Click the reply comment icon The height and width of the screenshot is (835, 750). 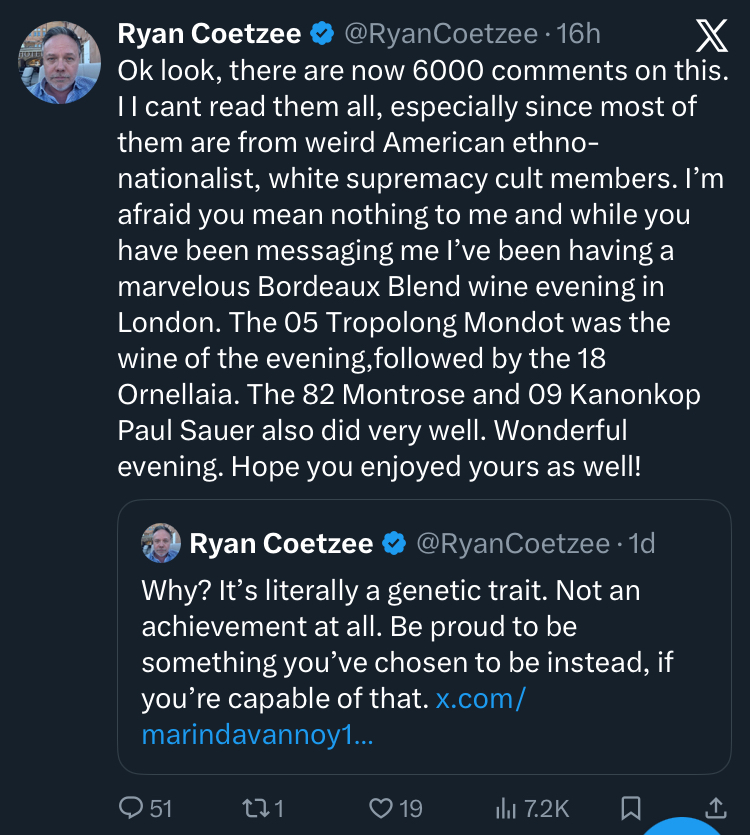[132, 807]
